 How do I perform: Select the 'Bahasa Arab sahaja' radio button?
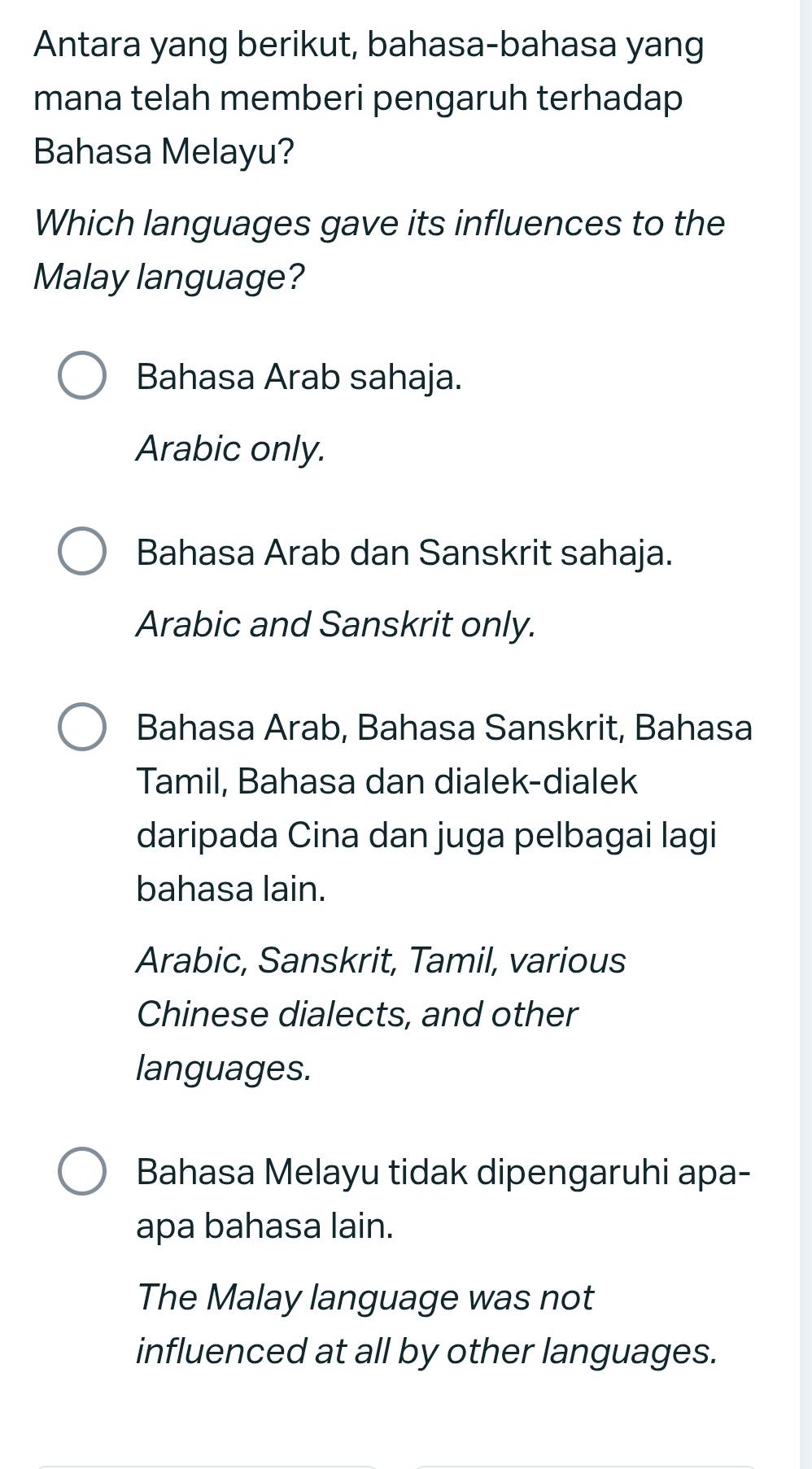82,377
